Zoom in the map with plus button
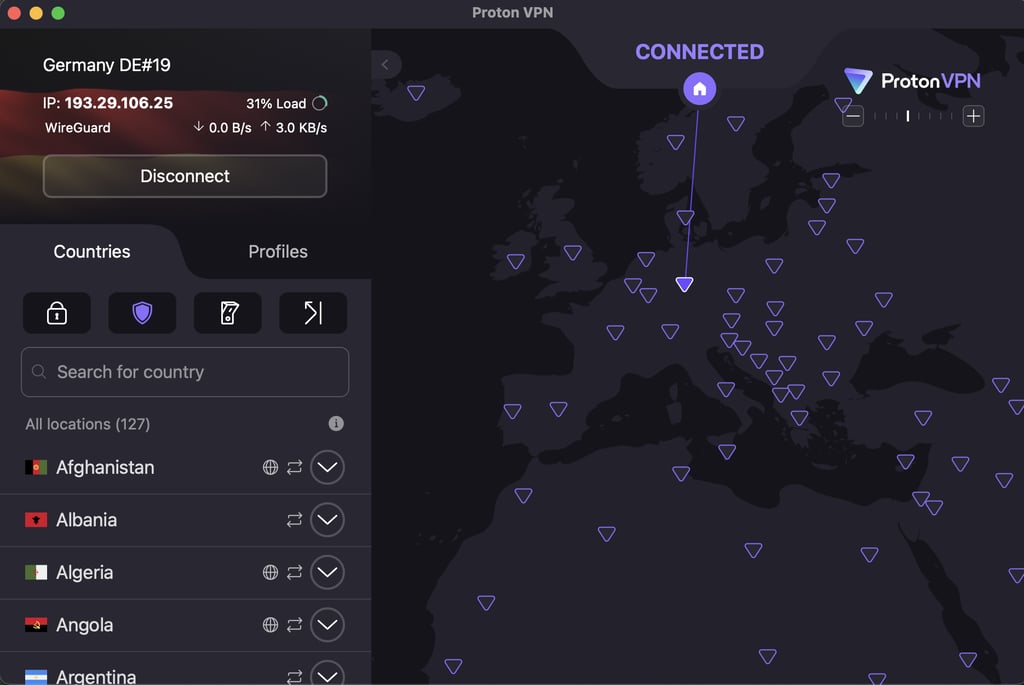1024x685 pixels. 973,116
